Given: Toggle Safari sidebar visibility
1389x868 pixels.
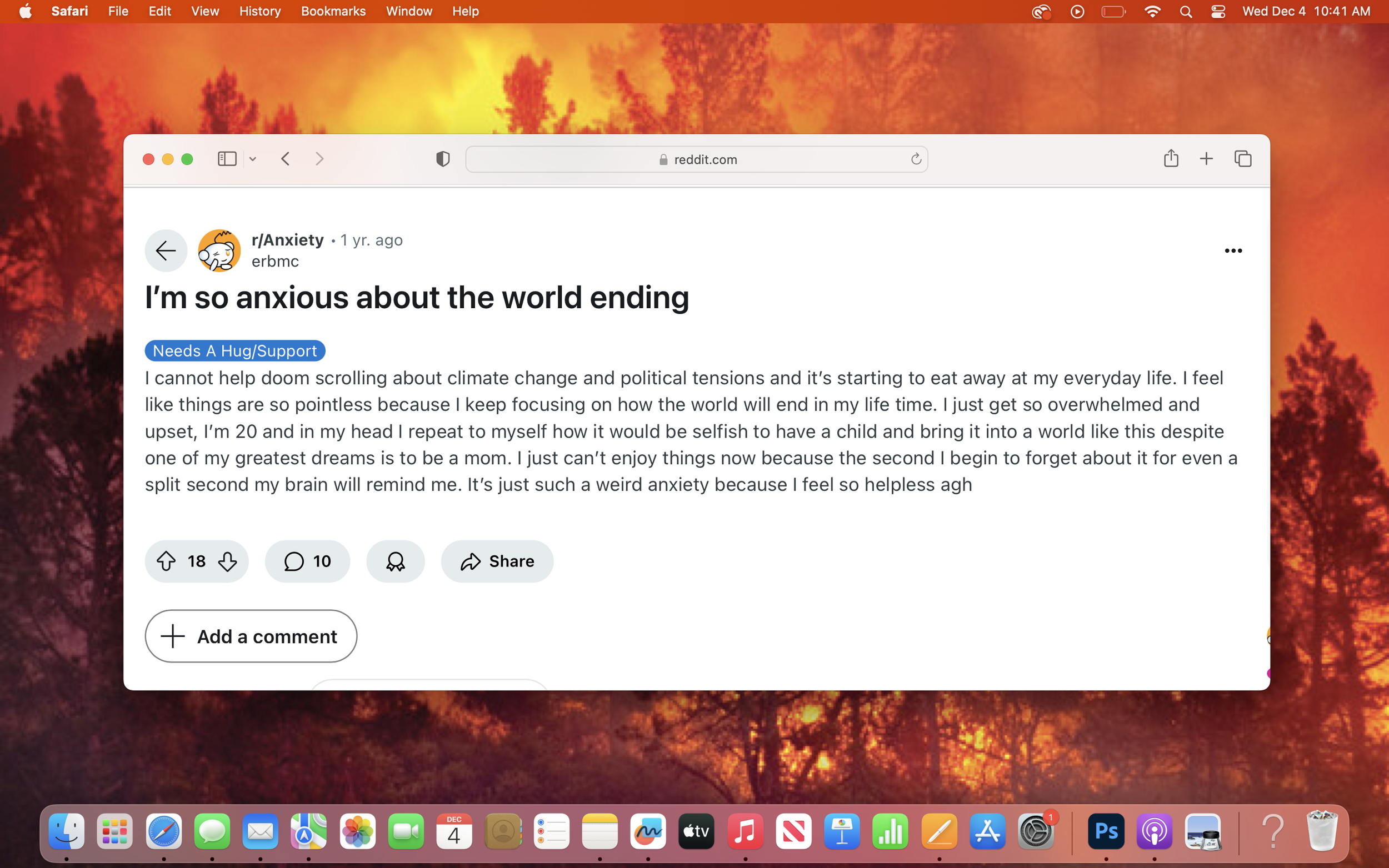Looking at the screenshot, I should 227,158.
